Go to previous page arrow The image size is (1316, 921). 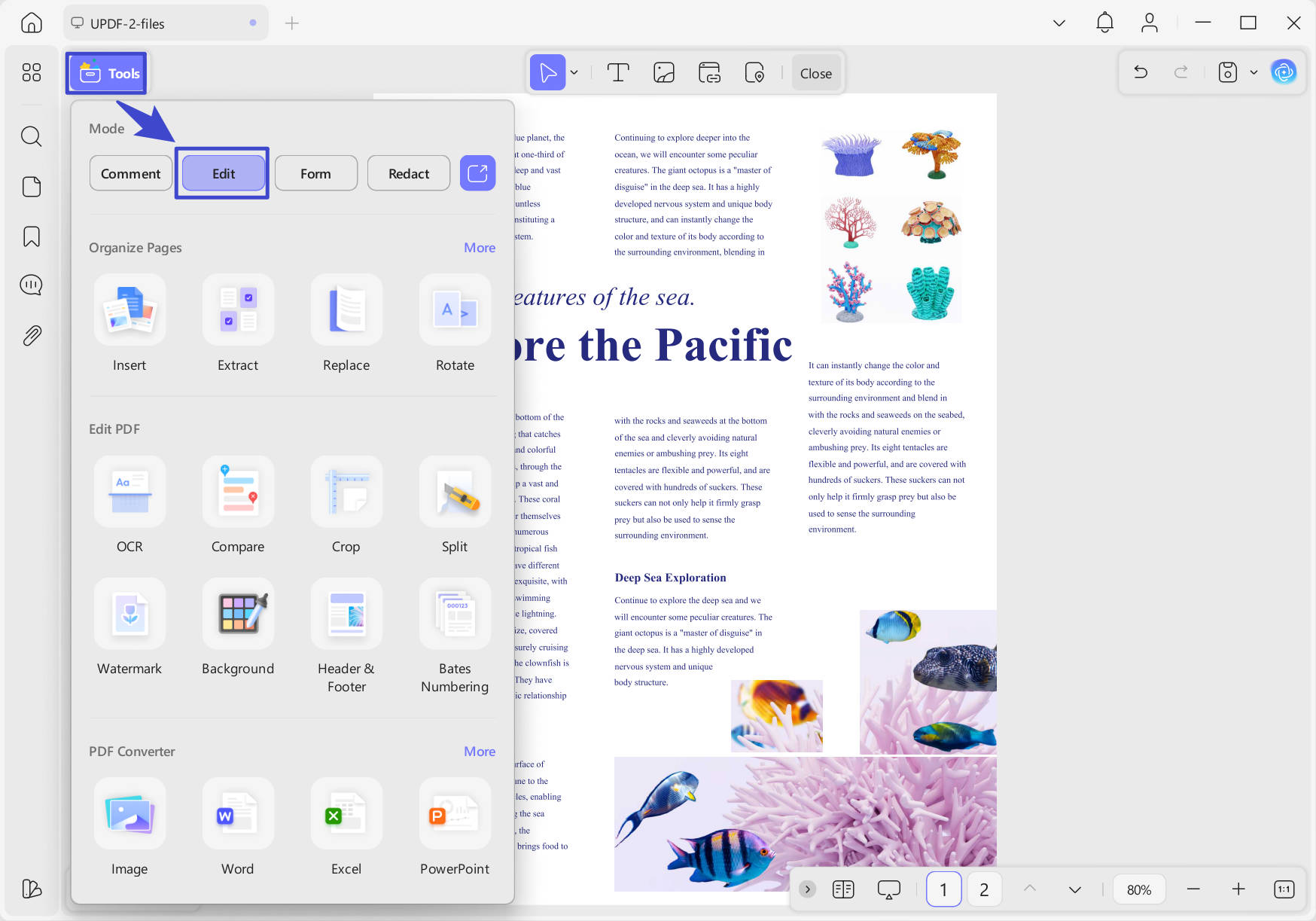[1030, 889]
